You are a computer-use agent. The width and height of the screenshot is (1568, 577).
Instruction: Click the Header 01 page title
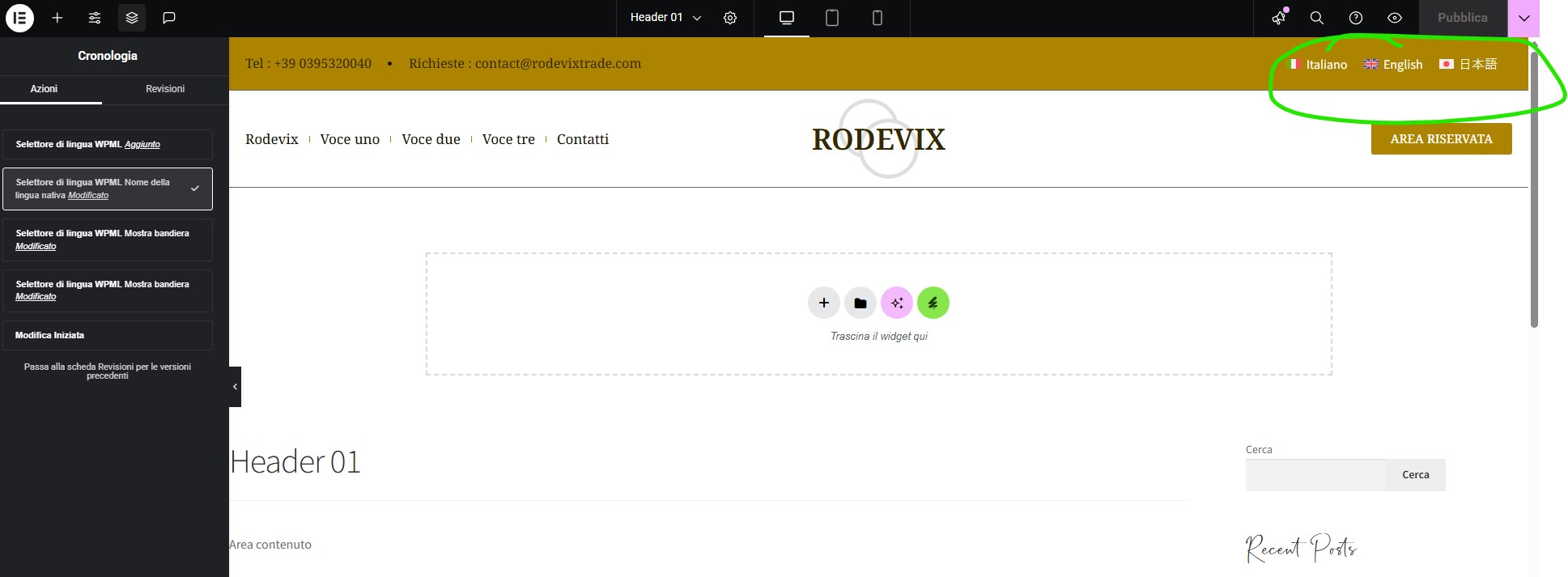(x=295, y=462)
